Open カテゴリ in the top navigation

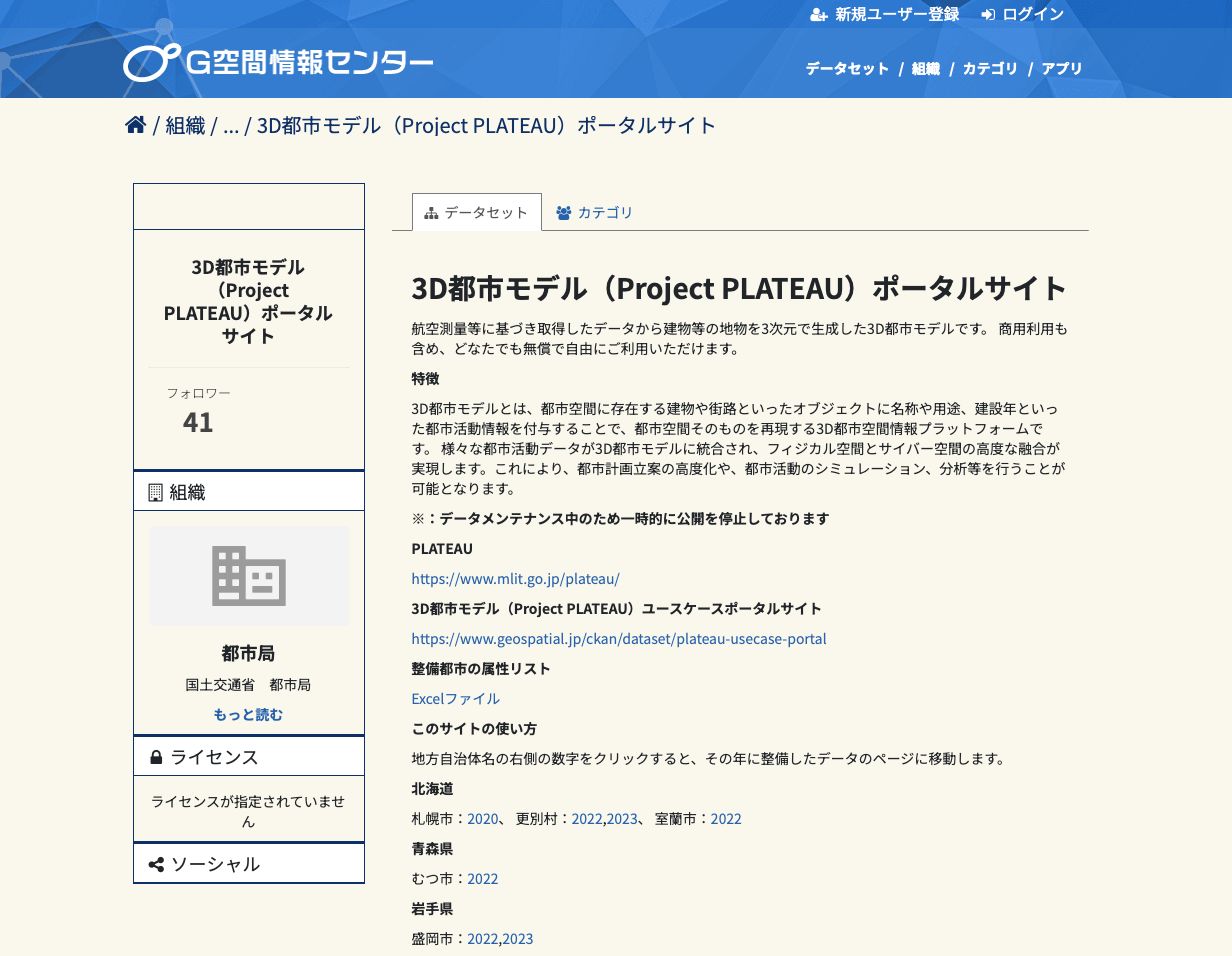(990, 69)
